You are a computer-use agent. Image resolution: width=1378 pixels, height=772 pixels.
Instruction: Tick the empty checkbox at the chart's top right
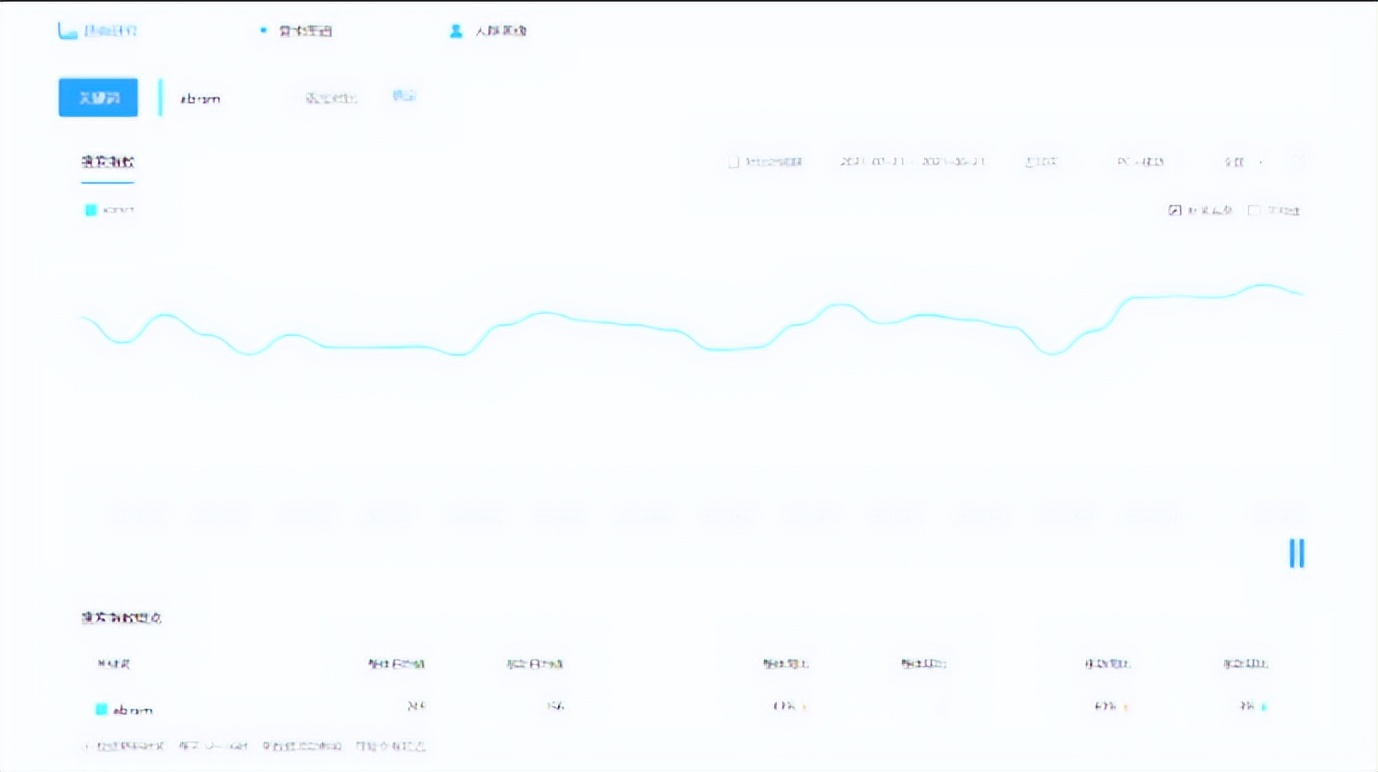pos(1254,210)
